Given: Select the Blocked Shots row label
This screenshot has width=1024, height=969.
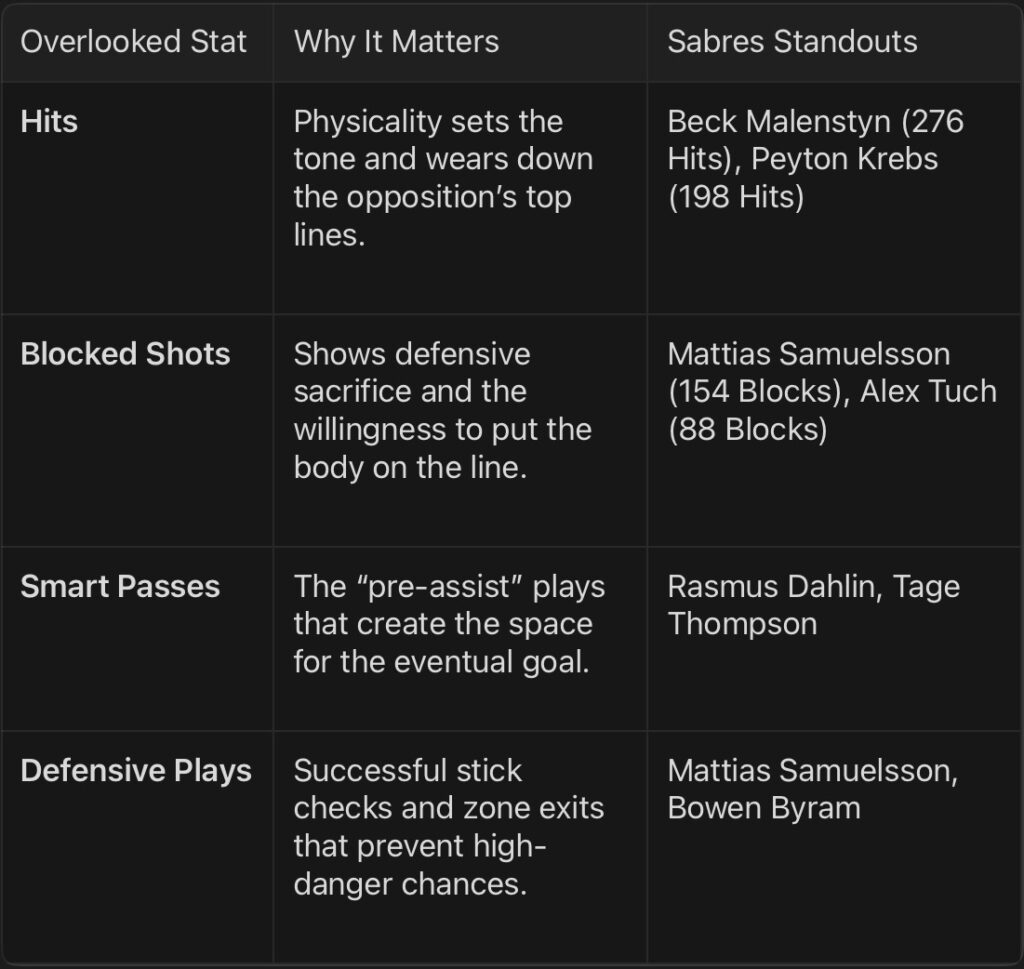Looking at the screenshot, I should coord(125,354).
